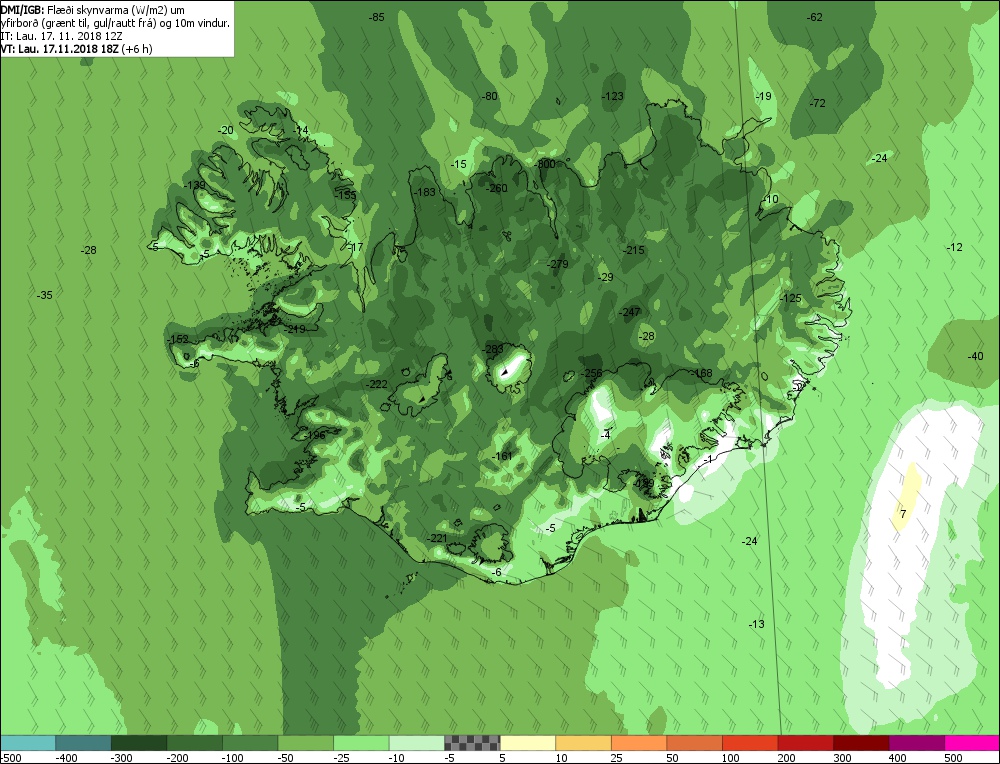Click the '-161' value on the map

point(502,457)
